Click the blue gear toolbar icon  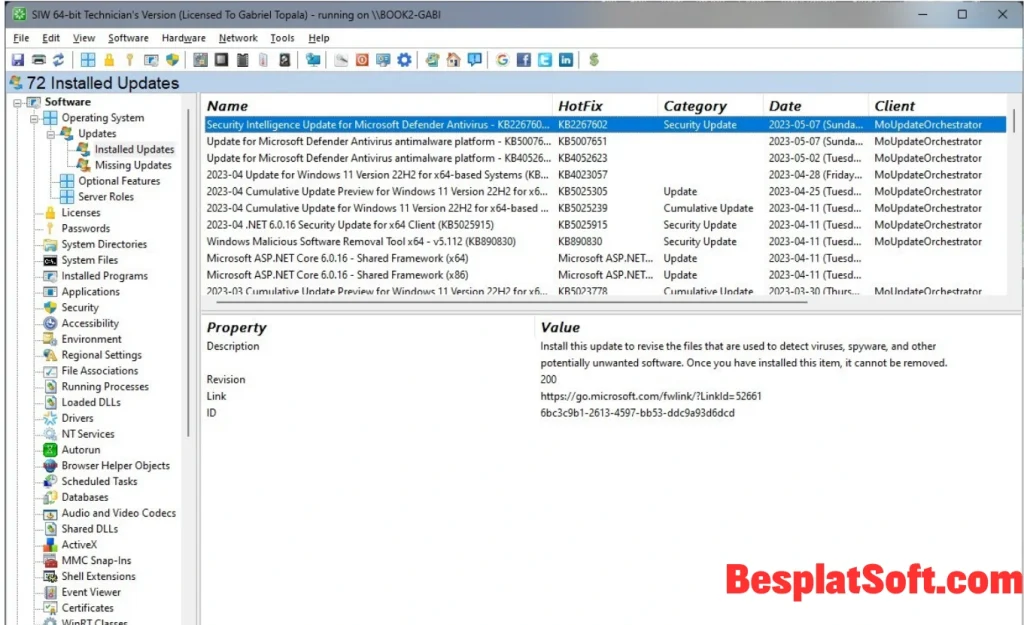(404, 60)
